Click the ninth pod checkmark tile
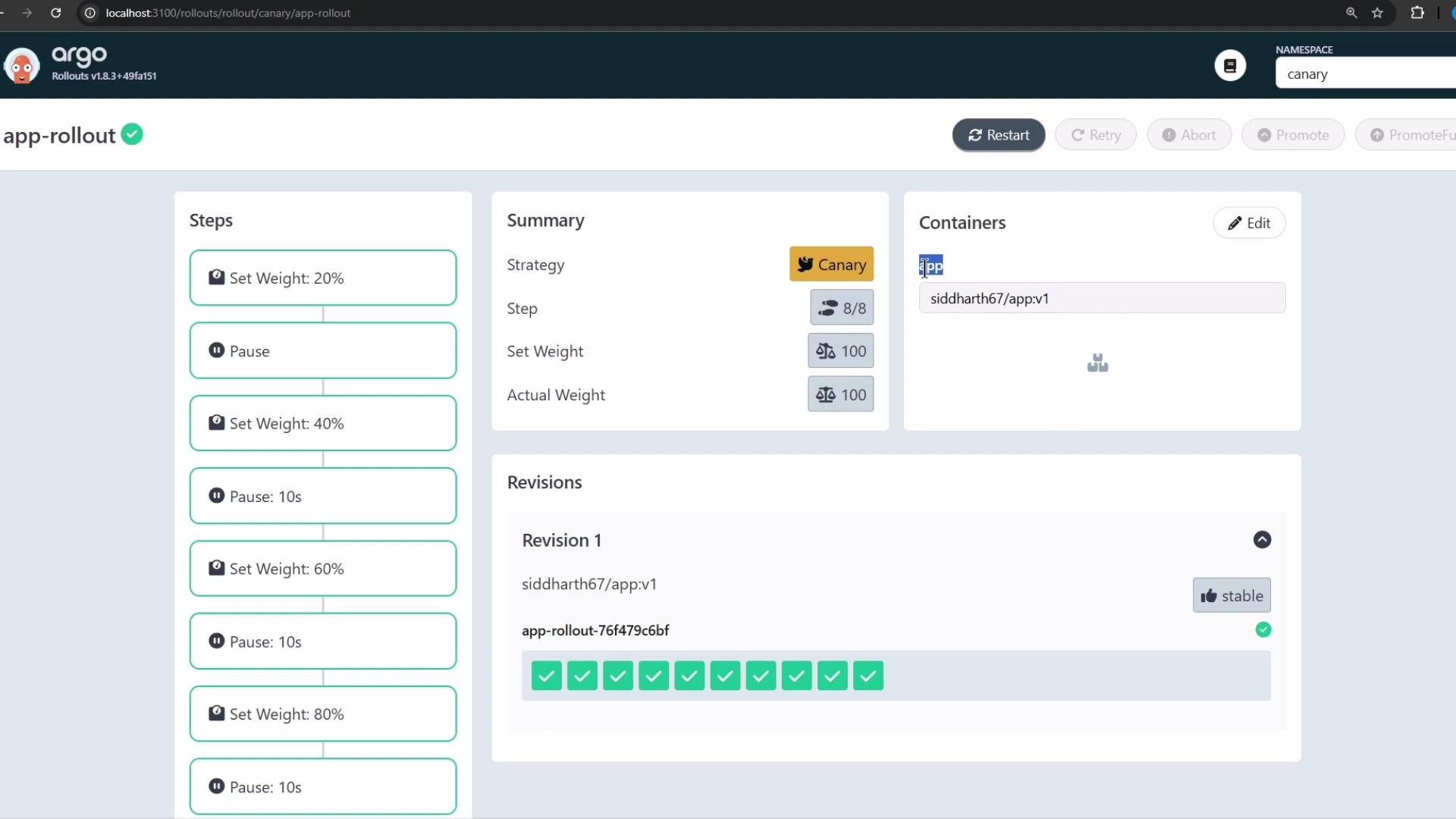The width and height of the screenshot is (1456, 819). pos(832,676)
